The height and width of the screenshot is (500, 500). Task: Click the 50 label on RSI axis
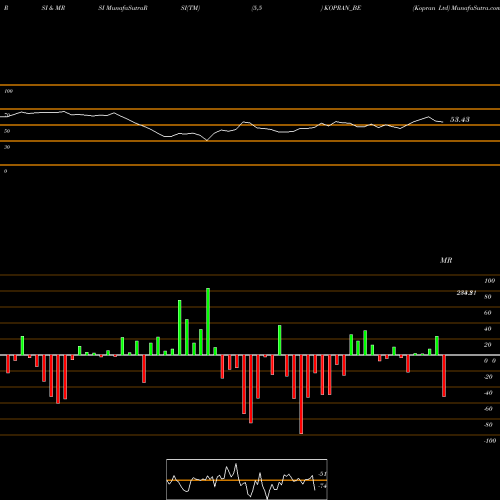click(7, 131)
